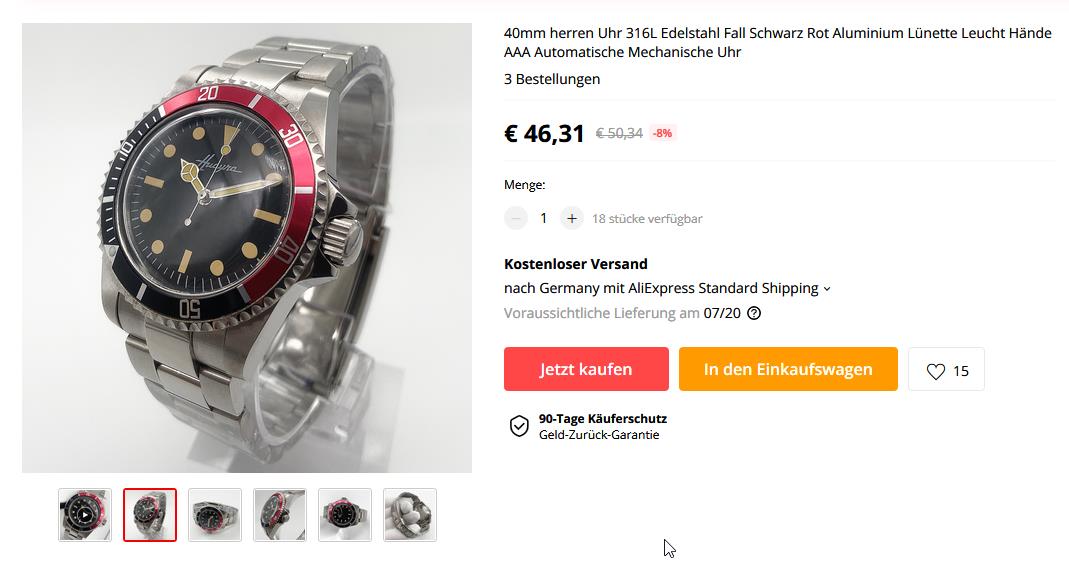Click the '3 Bestellungen' orders text
This screenshot has height=570, width=1069.
(552, 79)
